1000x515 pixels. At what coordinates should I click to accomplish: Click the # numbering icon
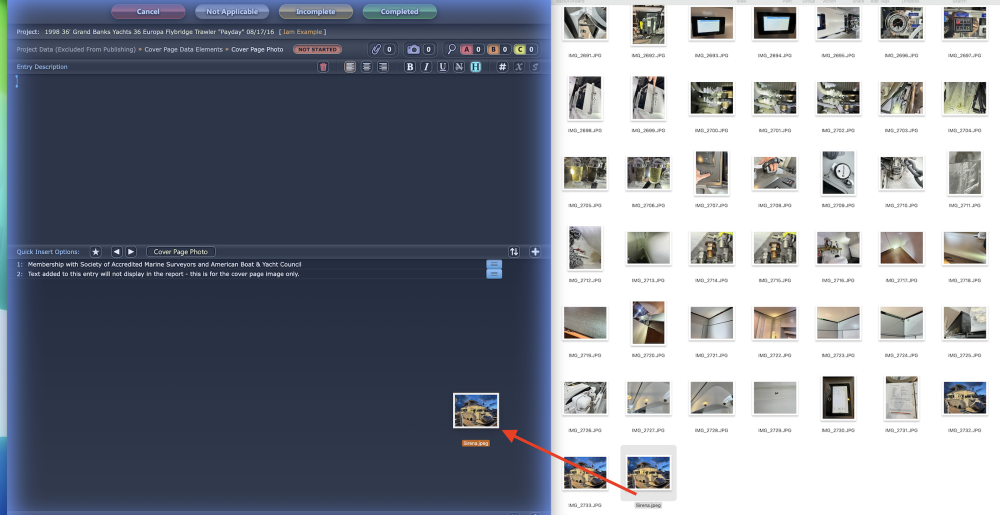[x=503, y=67]
